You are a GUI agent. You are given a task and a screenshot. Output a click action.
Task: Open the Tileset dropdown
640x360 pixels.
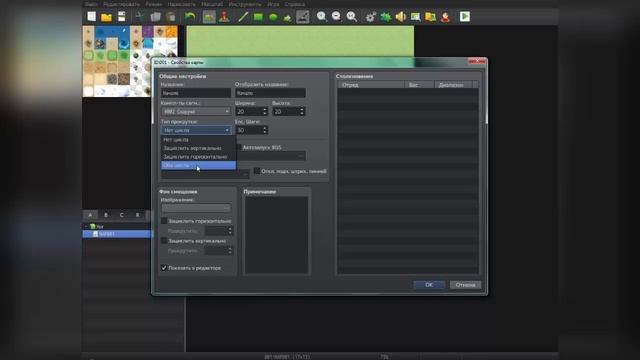tap(196, 111)
